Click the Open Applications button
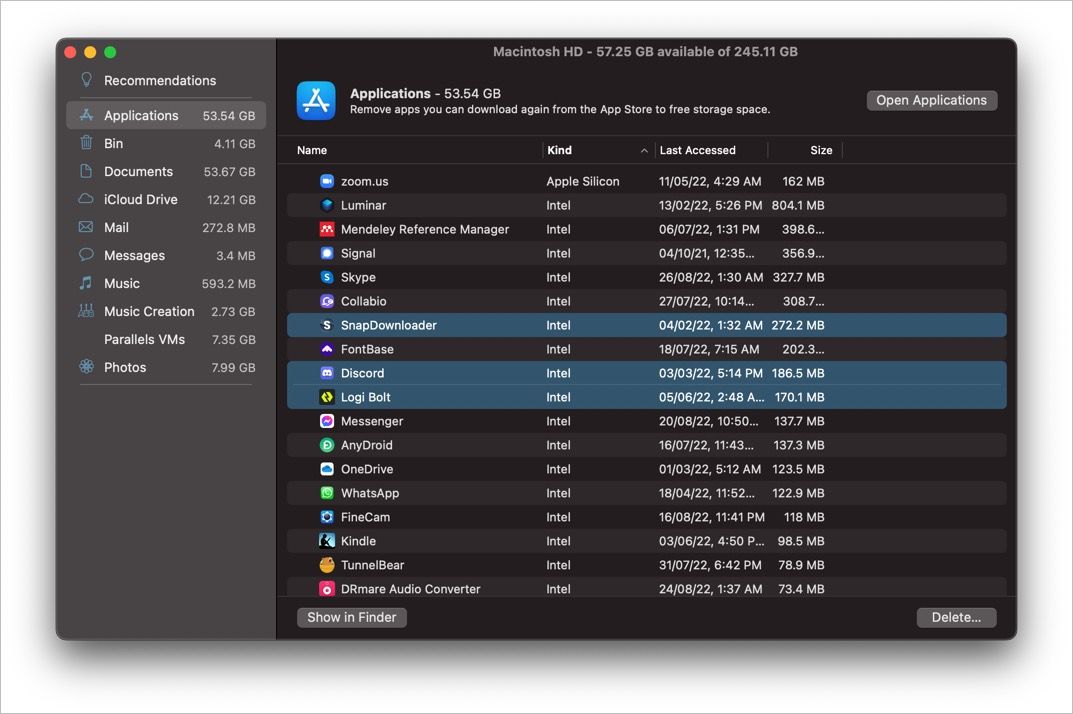 [x=932, y=100]
